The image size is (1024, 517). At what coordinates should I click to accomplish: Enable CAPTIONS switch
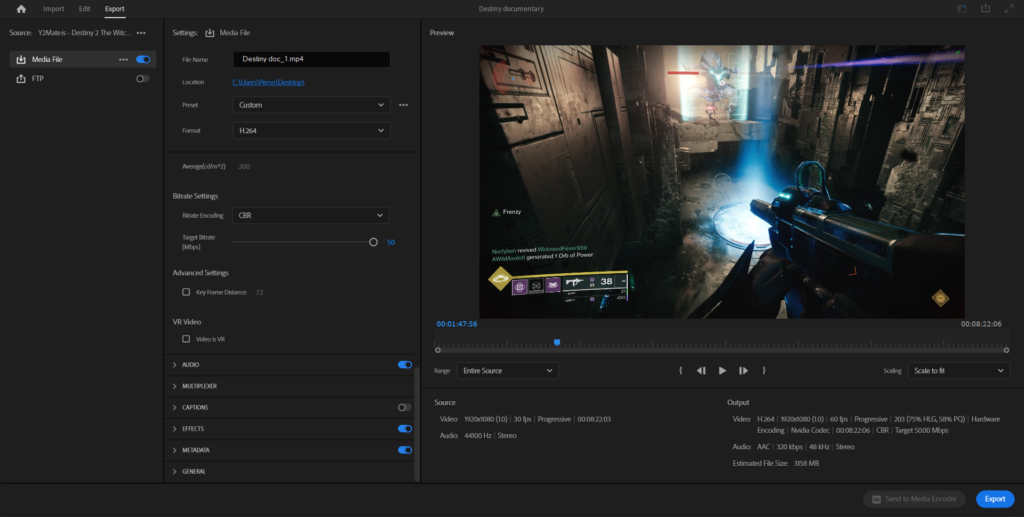coord(405,407)
